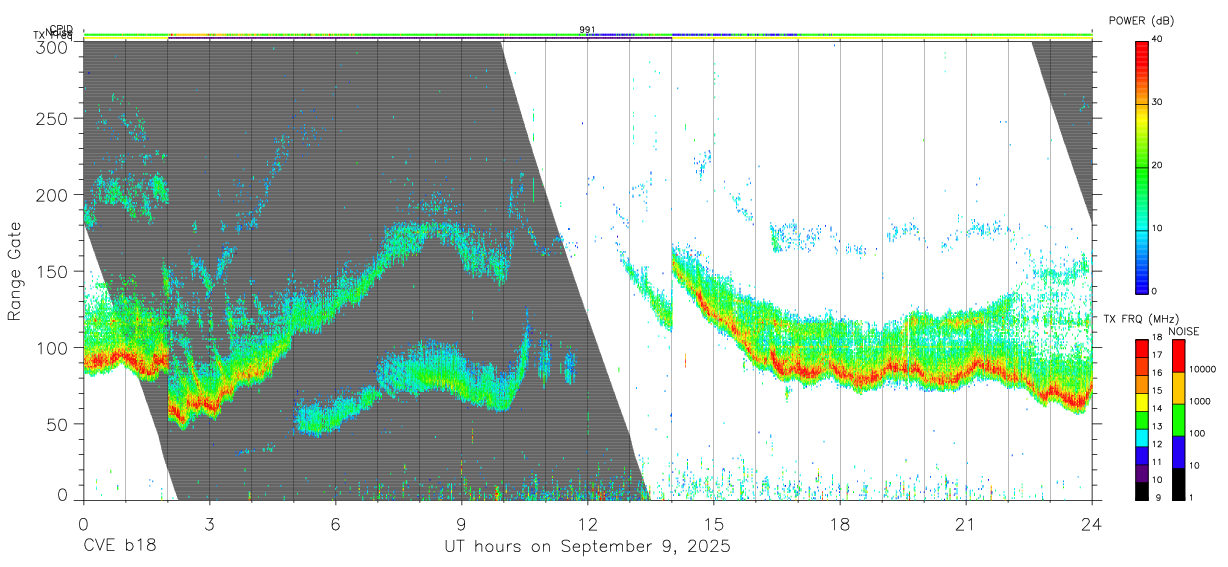
Task: Click the 11 label on the TX FRQ legend
Action: tap(1158, 462)
